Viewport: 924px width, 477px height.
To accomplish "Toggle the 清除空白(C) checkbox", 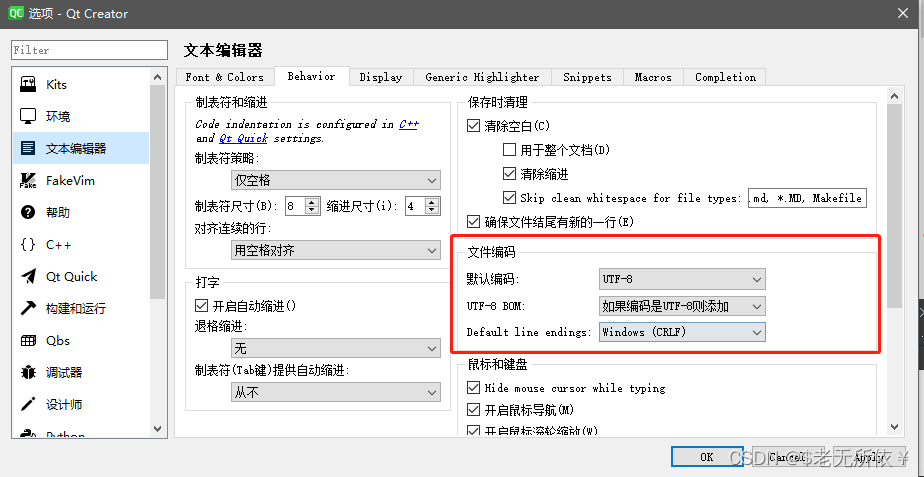I will [x=473, y=126].
